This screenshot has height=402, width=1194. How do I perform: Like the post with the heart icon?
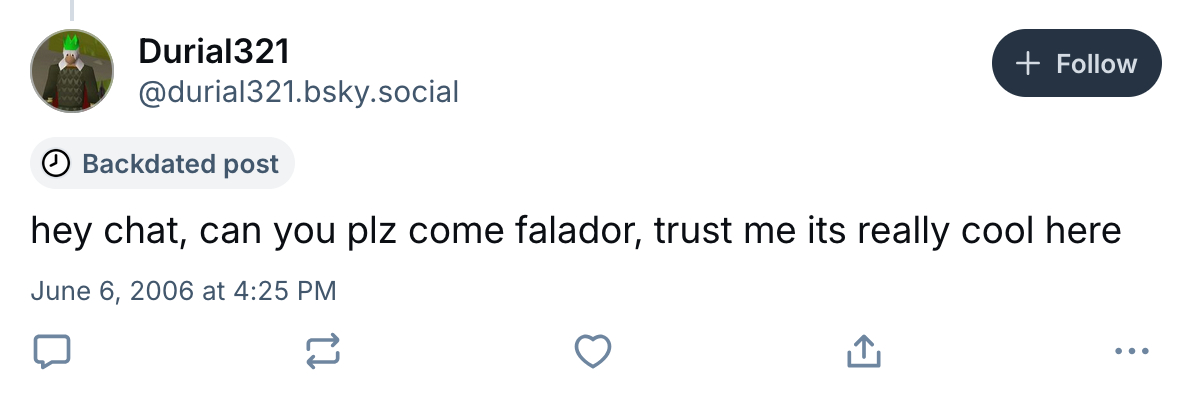(x=593, y=351)
